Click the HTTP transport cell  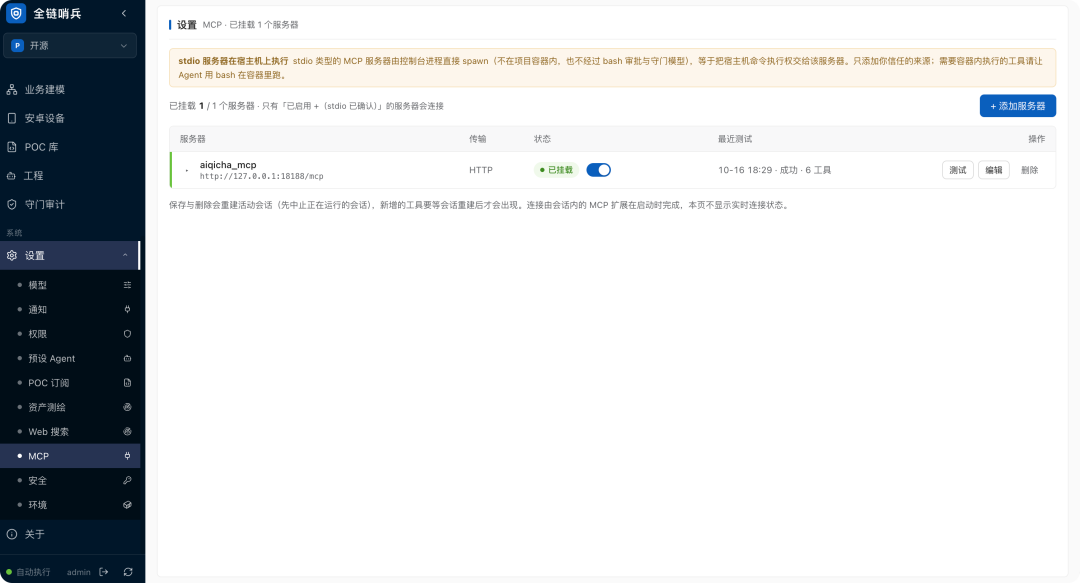(x=481, y=170)
